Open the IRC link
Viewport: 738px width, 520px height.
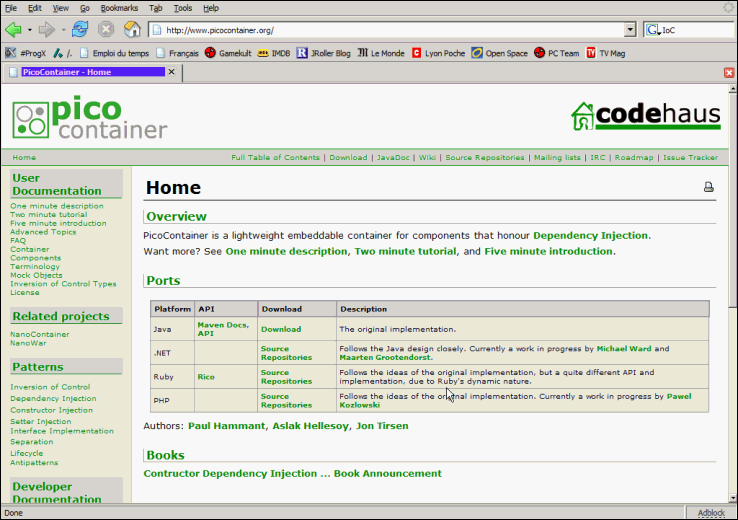[x=598, y=158]
